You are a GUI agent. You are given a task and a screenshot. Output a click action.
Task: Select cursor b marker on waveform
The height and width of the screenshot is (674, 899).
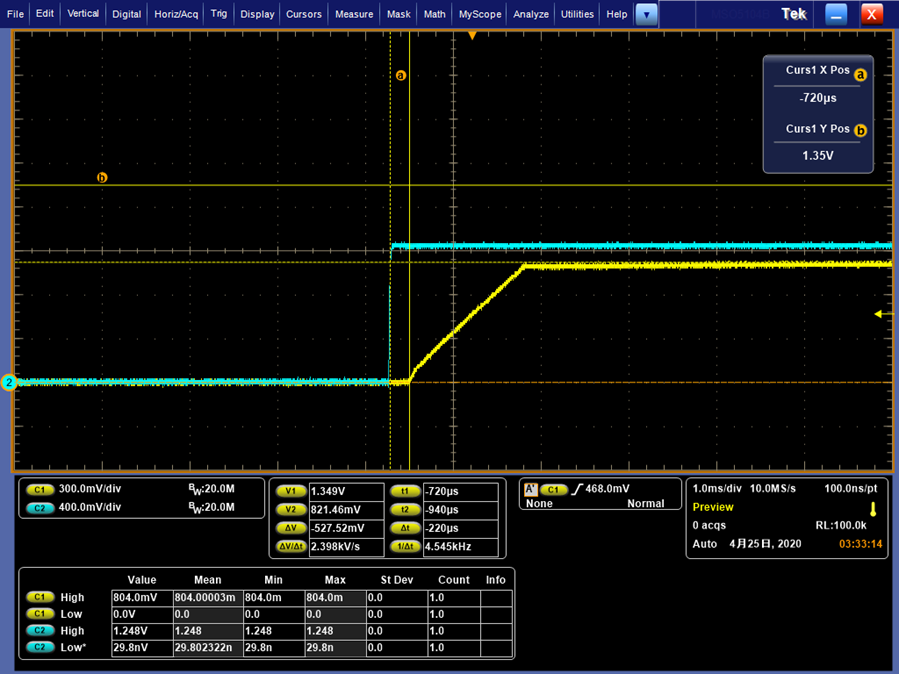[x=102, y=178]
